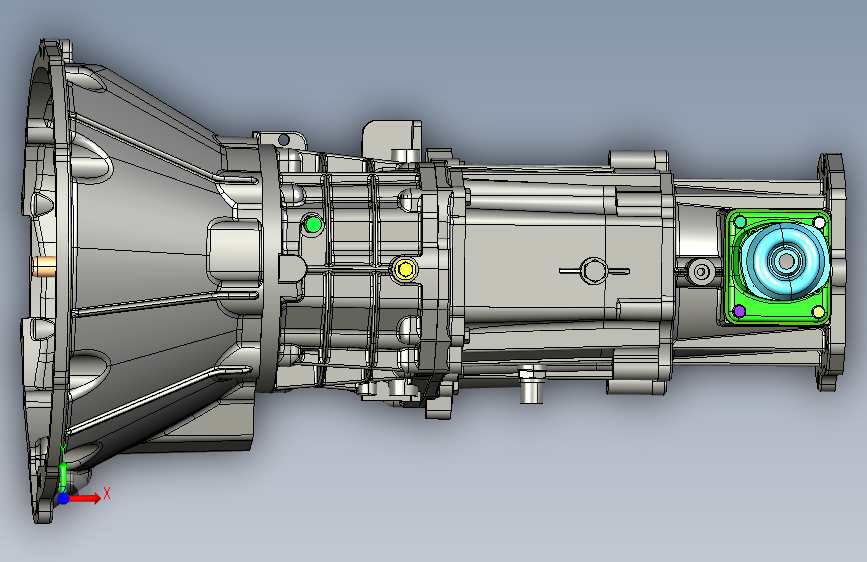Select the small round boss beside the green plate
This screenshot has height=562, width=867.
click(701, 272)
